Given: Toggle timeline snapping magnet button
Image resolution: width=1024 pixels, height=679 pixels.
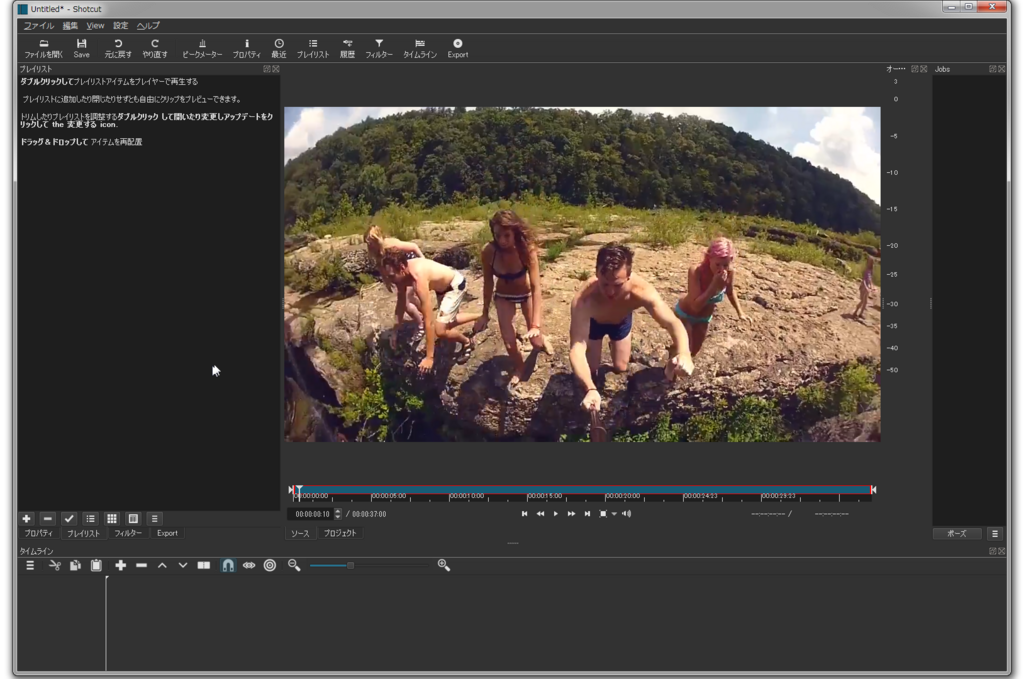Looking at the screenshot, I should pyautogui.click(x=228, y=565).
